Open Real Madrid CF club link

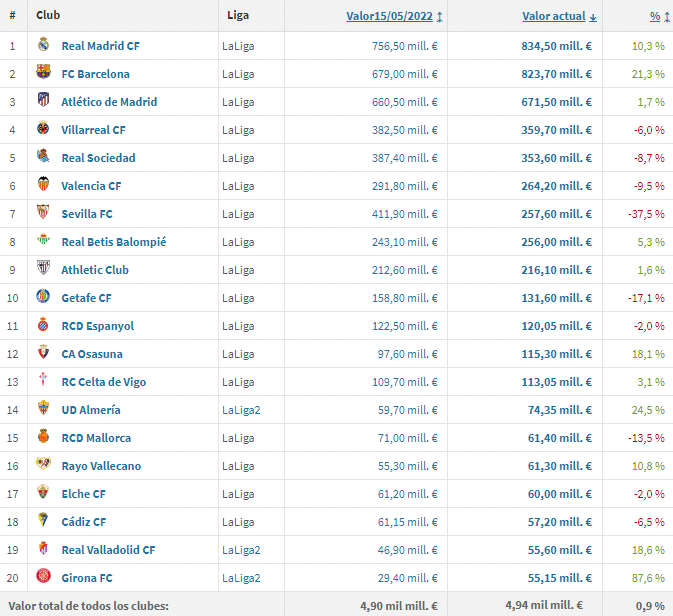pos(100,46)
